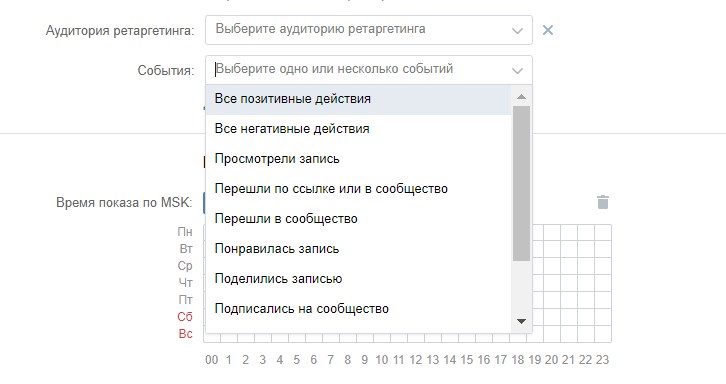Screen dimensions: 726x384
Task: Click the events list scrollbar thumb
Action: pos(521,183)
